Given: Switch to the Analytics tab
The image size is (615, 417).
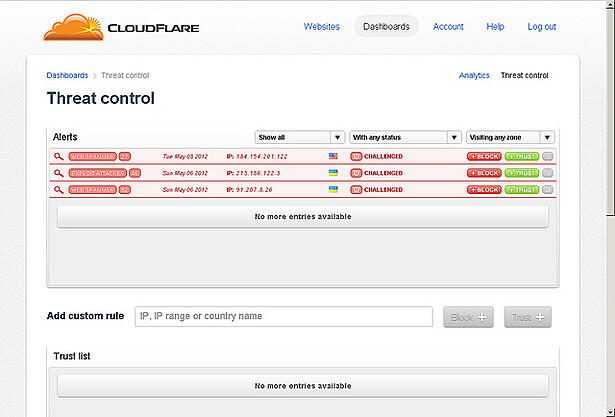Looking at the screenshot, I should (x=474, y=75).
